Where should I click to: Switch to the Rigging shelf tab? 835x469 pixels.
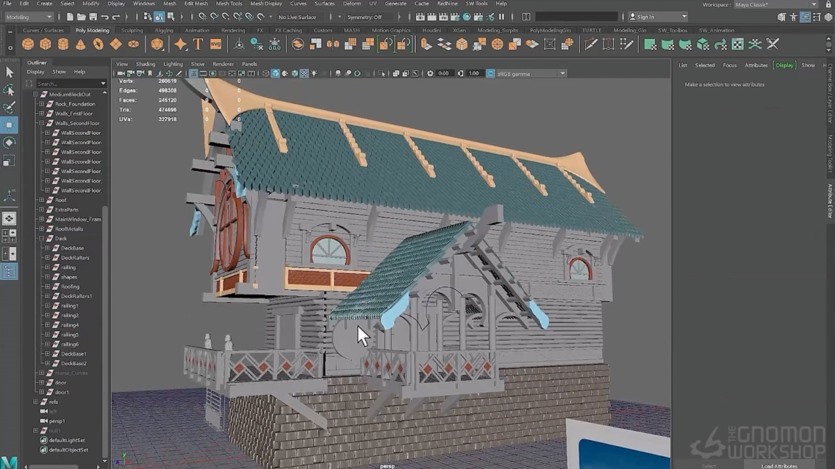(164, 30)
